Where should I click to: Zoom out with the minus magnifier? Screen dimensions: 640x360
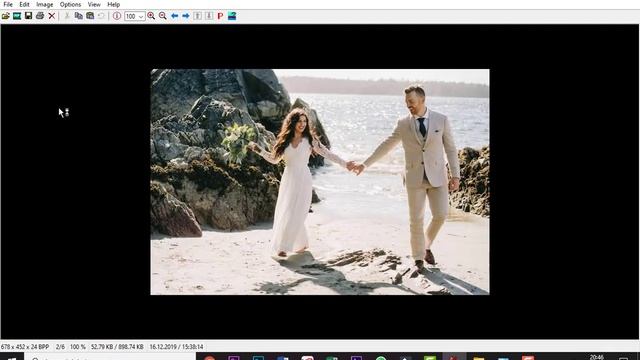[x=162, y=16]
